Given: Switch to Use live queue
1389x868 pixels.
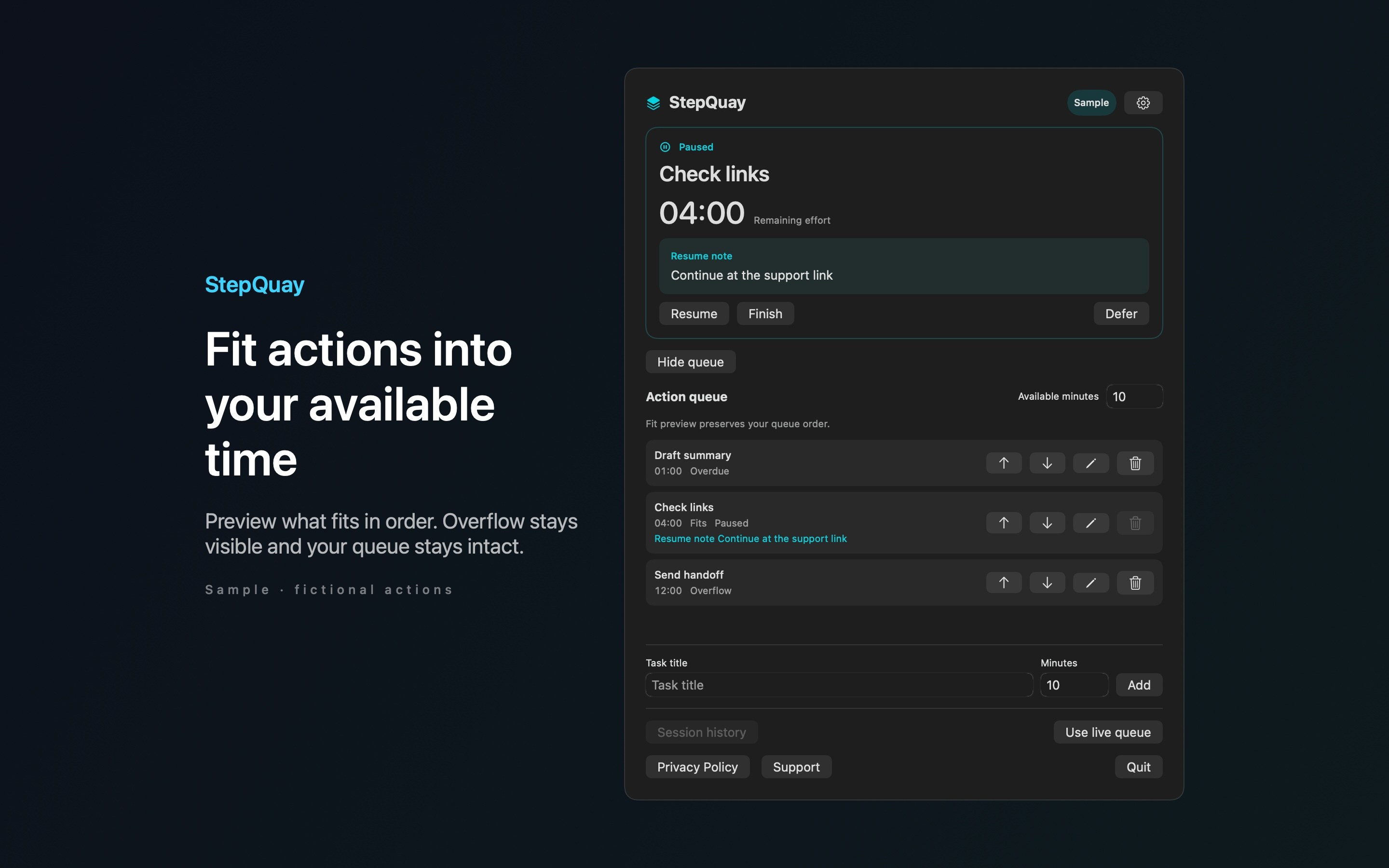Looking at the screenshot, I should [1108, 732].
